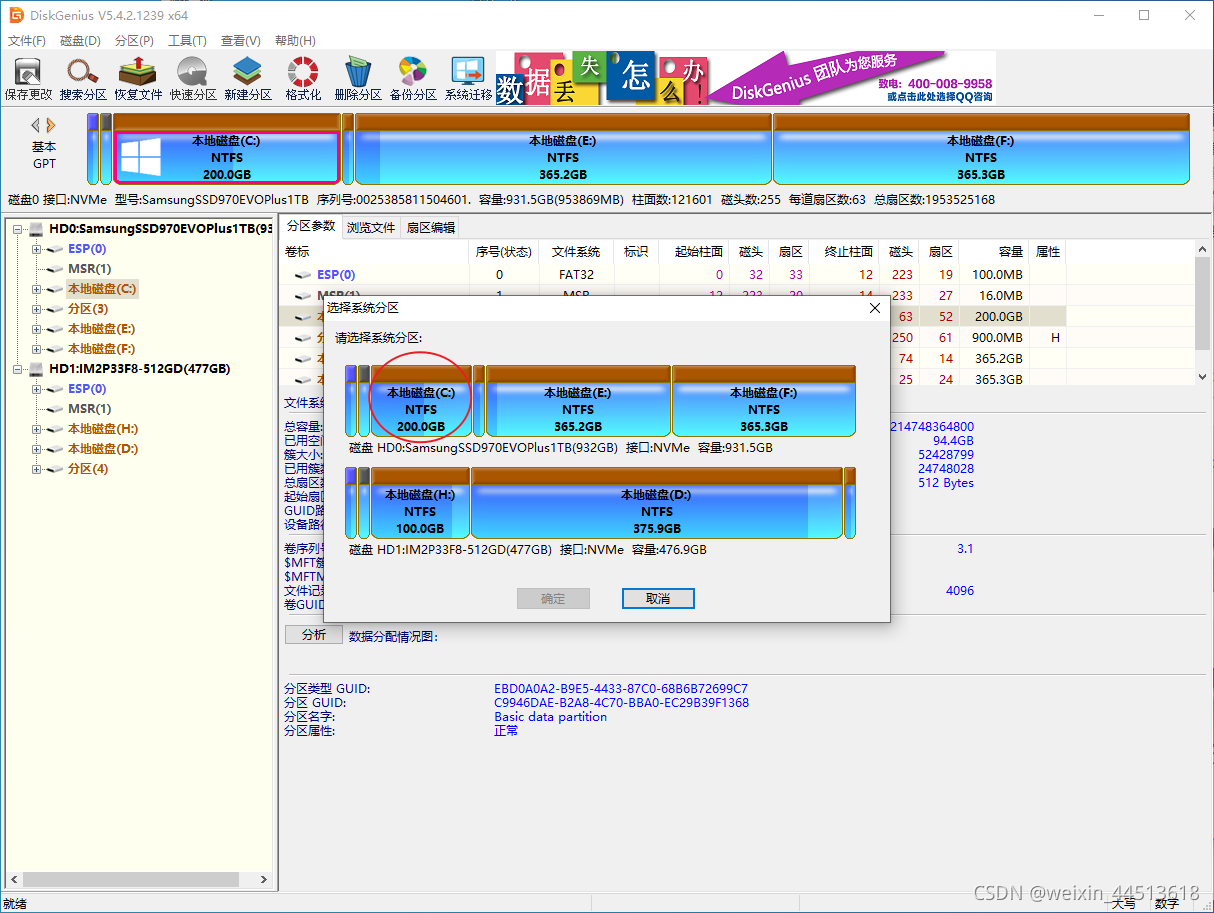Expand ESP(0) under HD0 in tree
Viewport: 1214px width, 913px height.
click(x=37, y=249)
